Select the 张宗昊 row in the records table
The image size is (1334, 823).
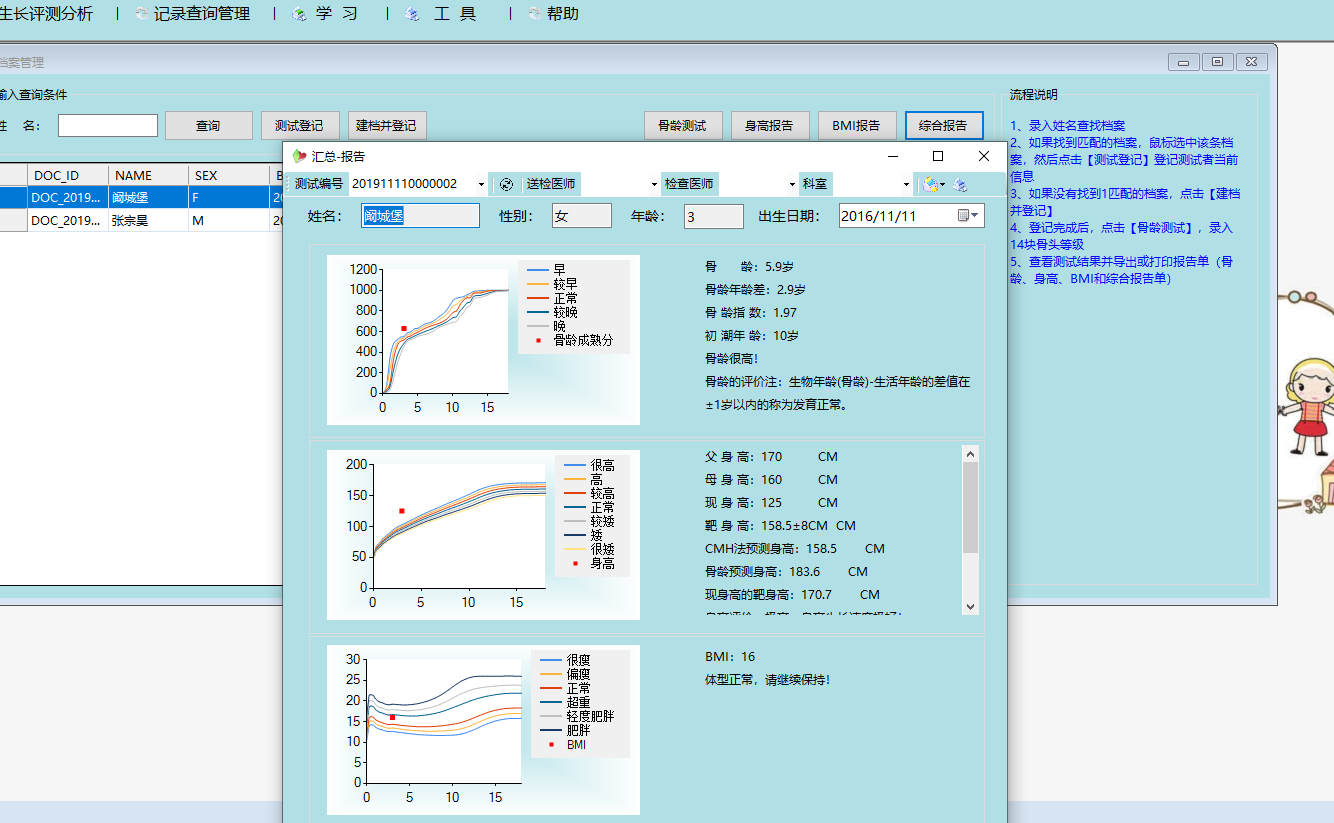pyautogui.click(x=141, y=221)
